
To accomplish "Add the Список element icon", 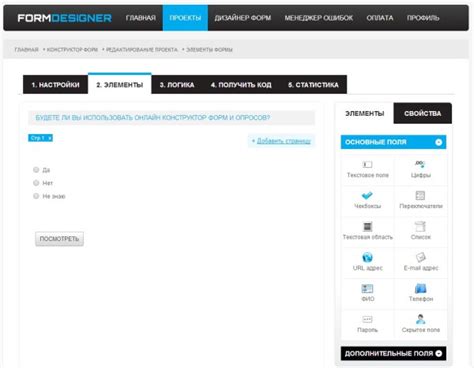I will (420, 227).
